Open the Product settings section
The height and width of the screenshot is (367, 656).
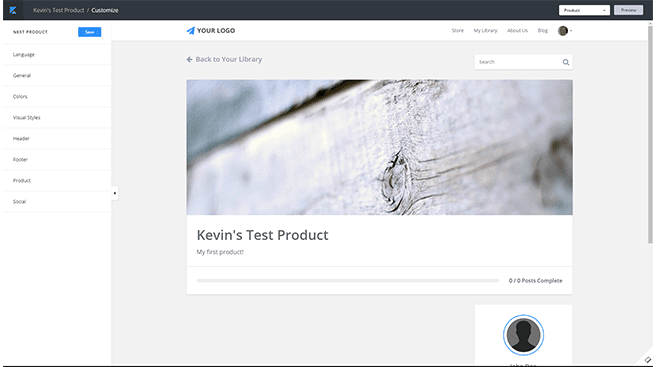57,181
